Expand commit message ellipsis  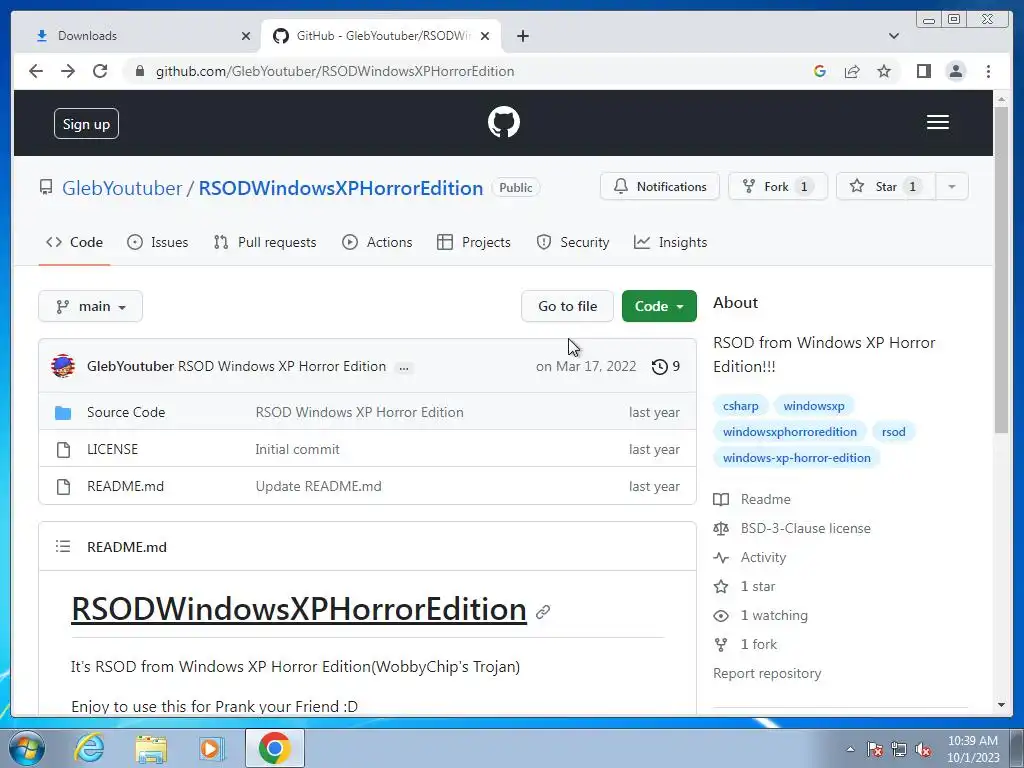tap(404, 368)
